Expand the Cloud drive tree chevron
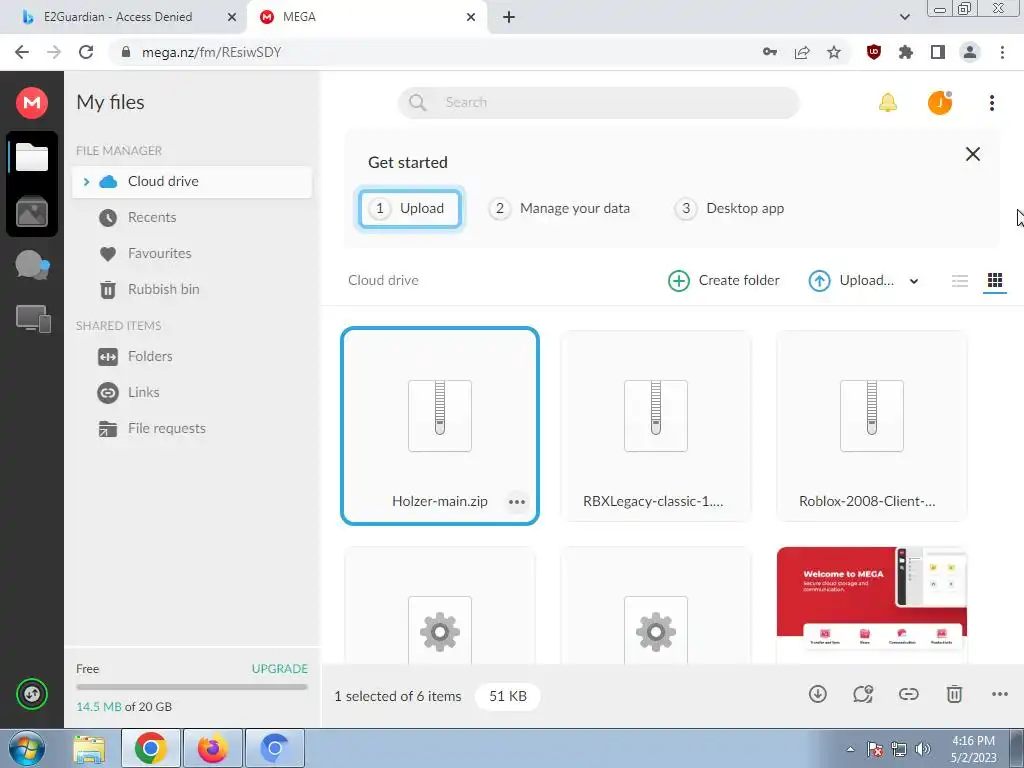This screenshot has width=1024, height=768. pyautogui.click(x=86, y=182)
